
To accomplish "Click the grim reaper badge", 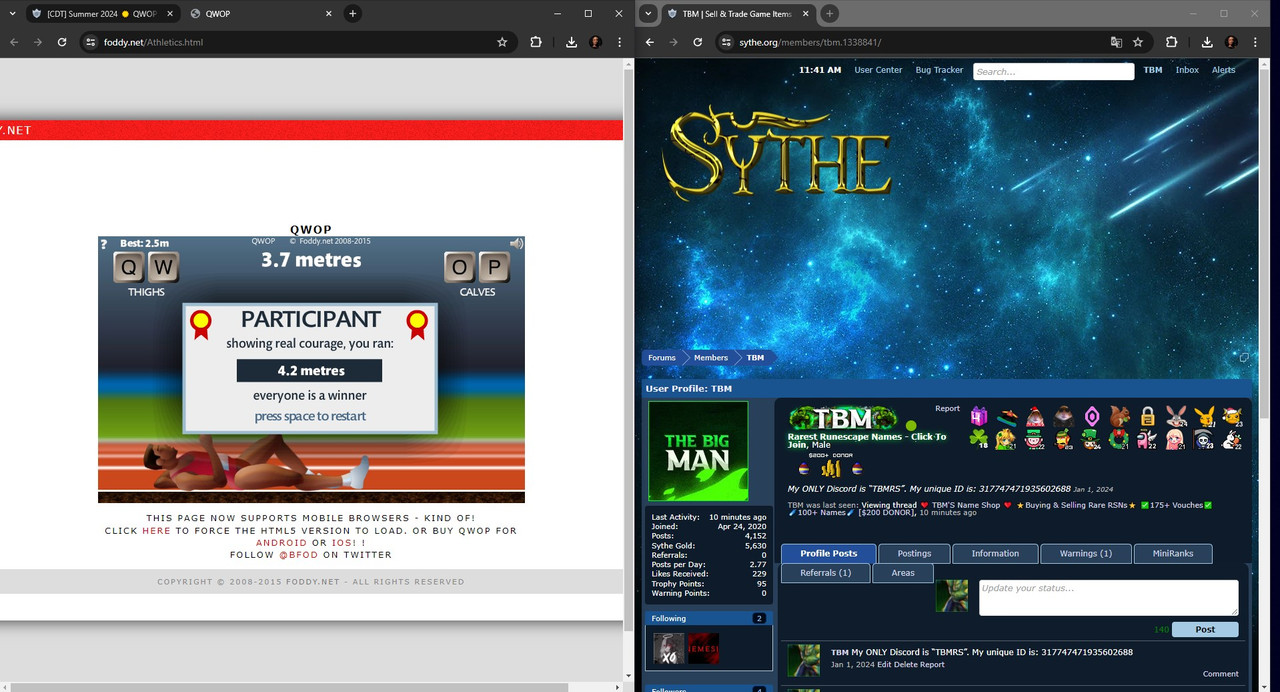I will point(1204,439).
